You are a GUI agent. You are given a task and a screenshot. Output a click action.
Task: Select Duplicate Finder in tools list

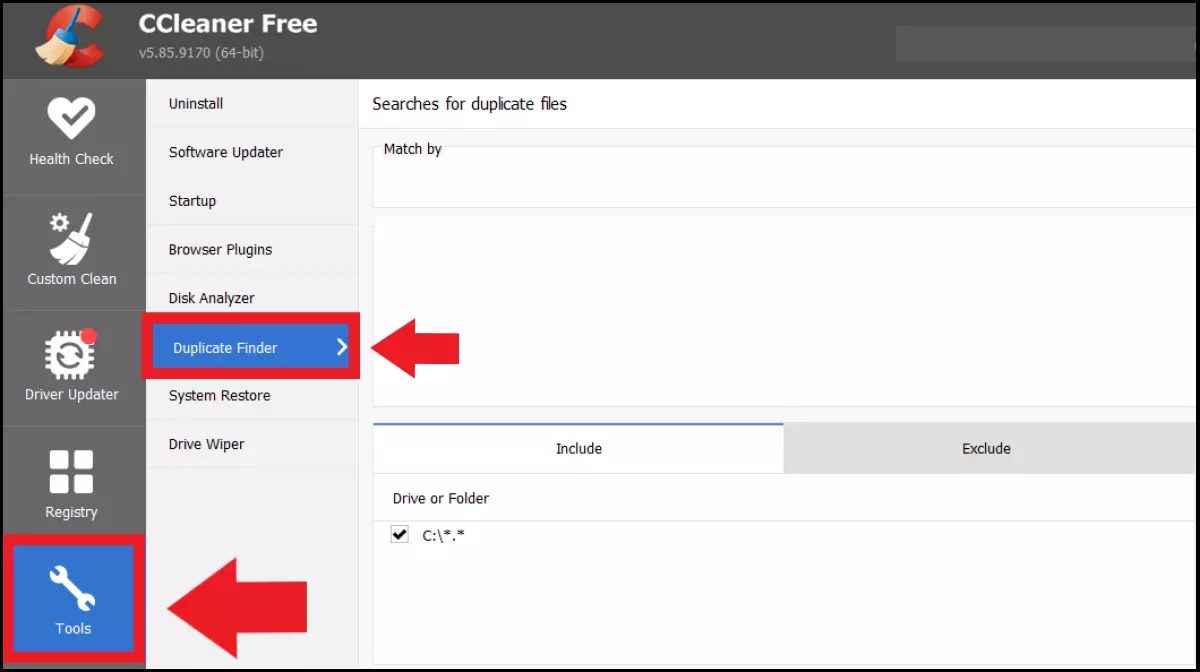point(251,347)
